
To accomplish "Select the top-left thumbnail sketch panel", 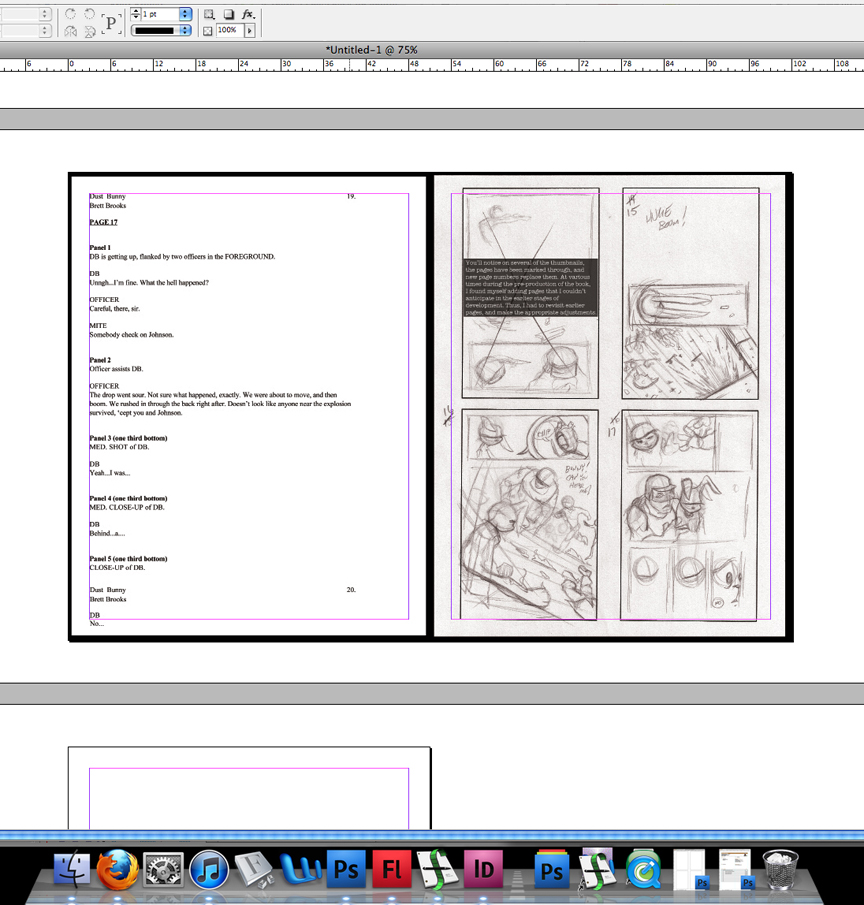I will 530,293.
